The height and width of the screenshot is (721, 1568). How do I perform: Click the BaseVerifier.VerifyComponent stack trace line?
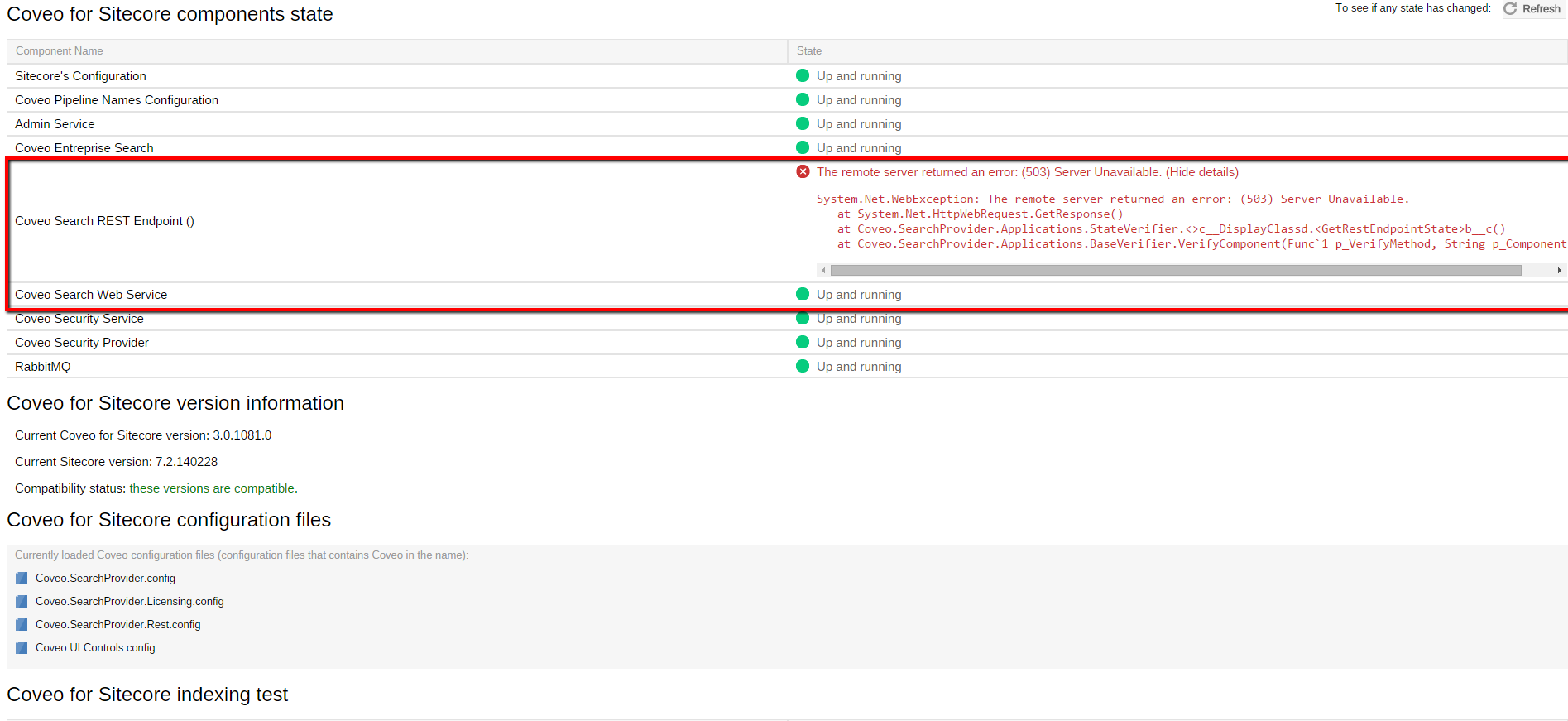pos(1201,244)
